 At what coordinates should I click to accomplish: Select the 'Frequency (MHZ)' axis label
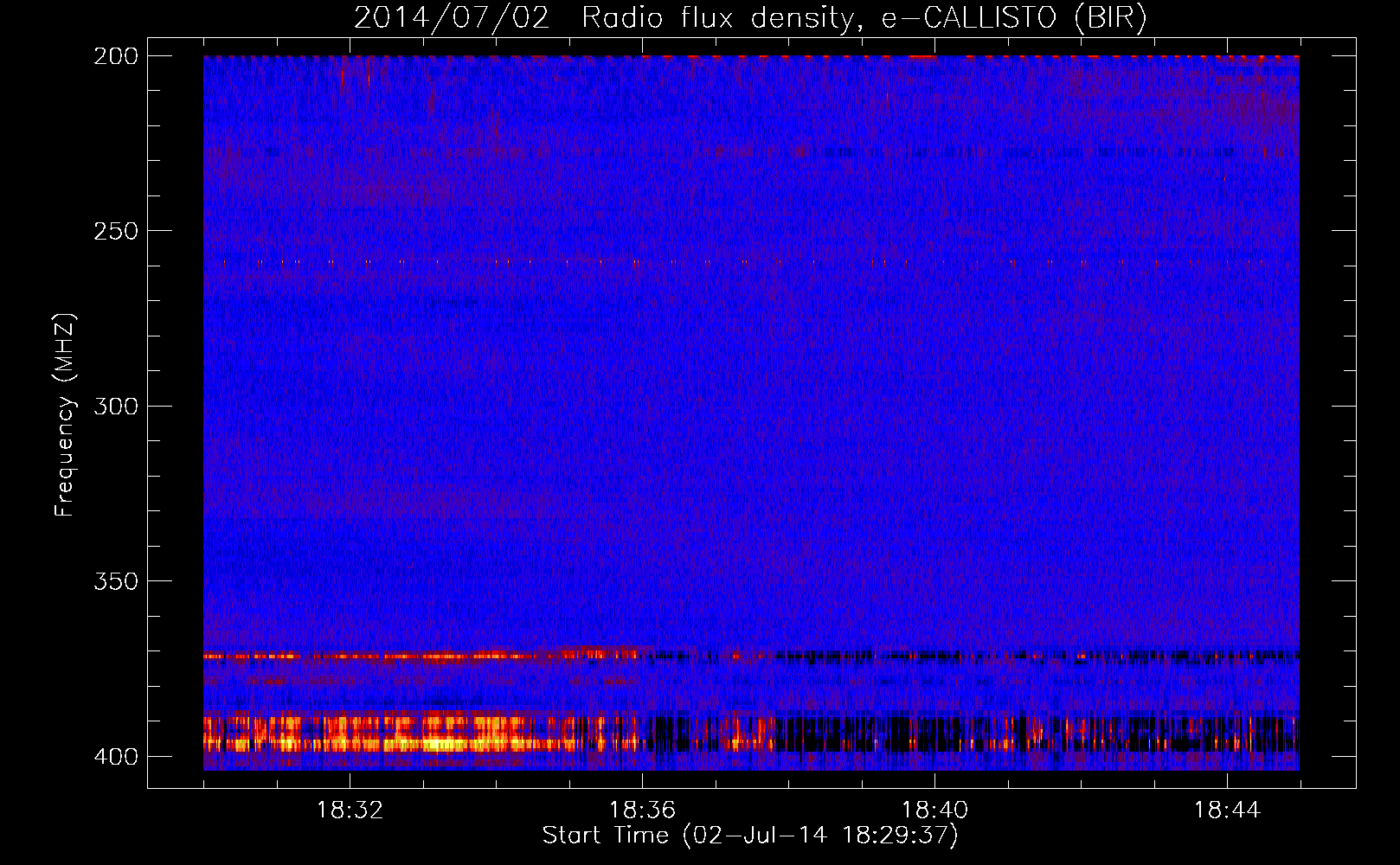click(65, 415)
